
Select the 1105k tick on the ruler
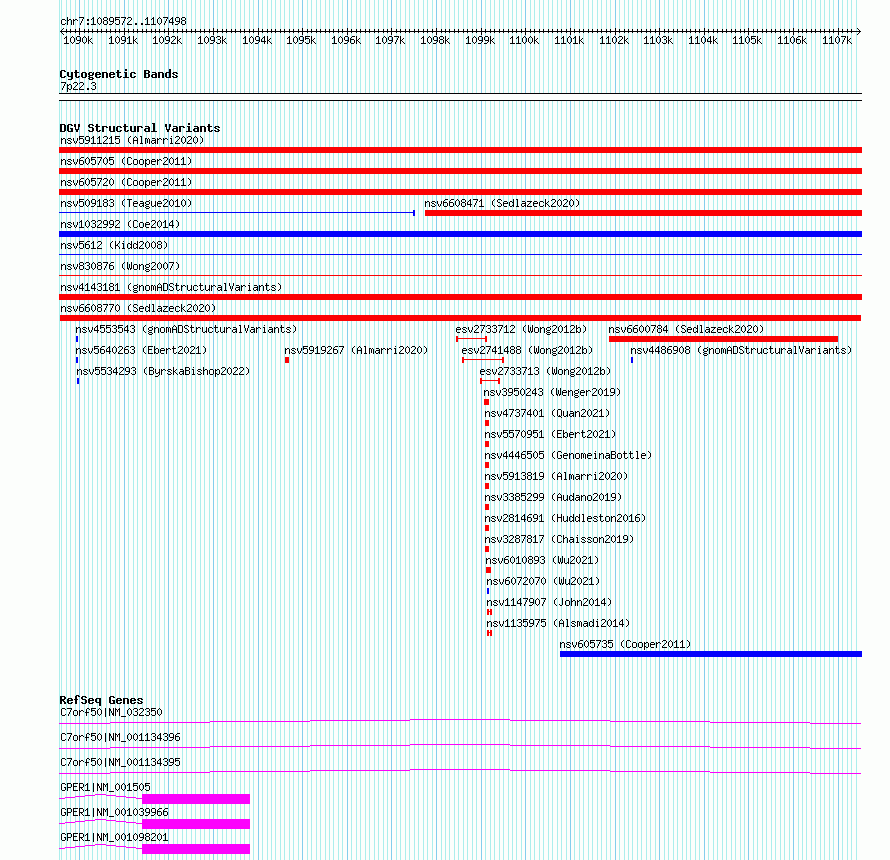coord(747,40)
